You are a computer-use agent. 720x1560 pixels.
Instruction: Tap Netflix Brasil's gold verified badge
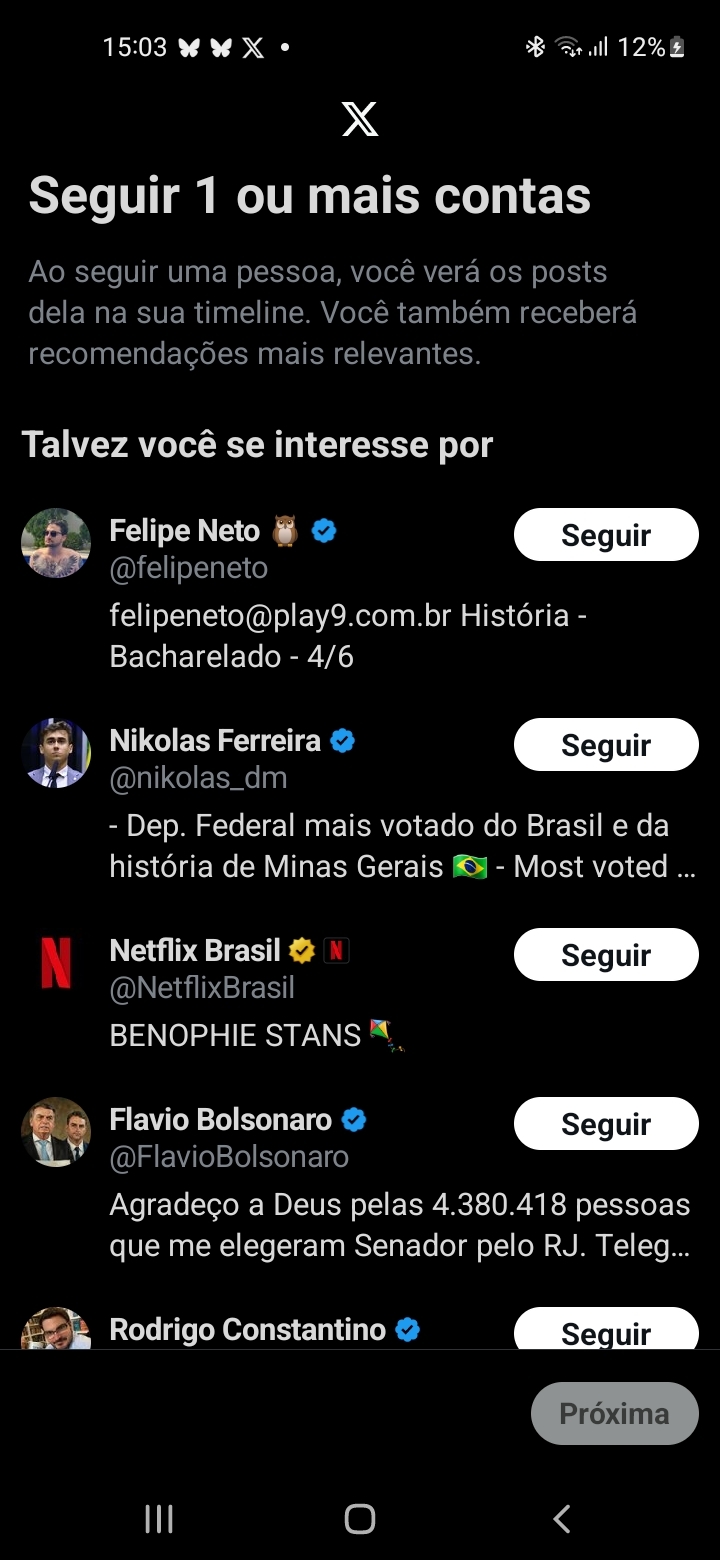coord(301,950)
